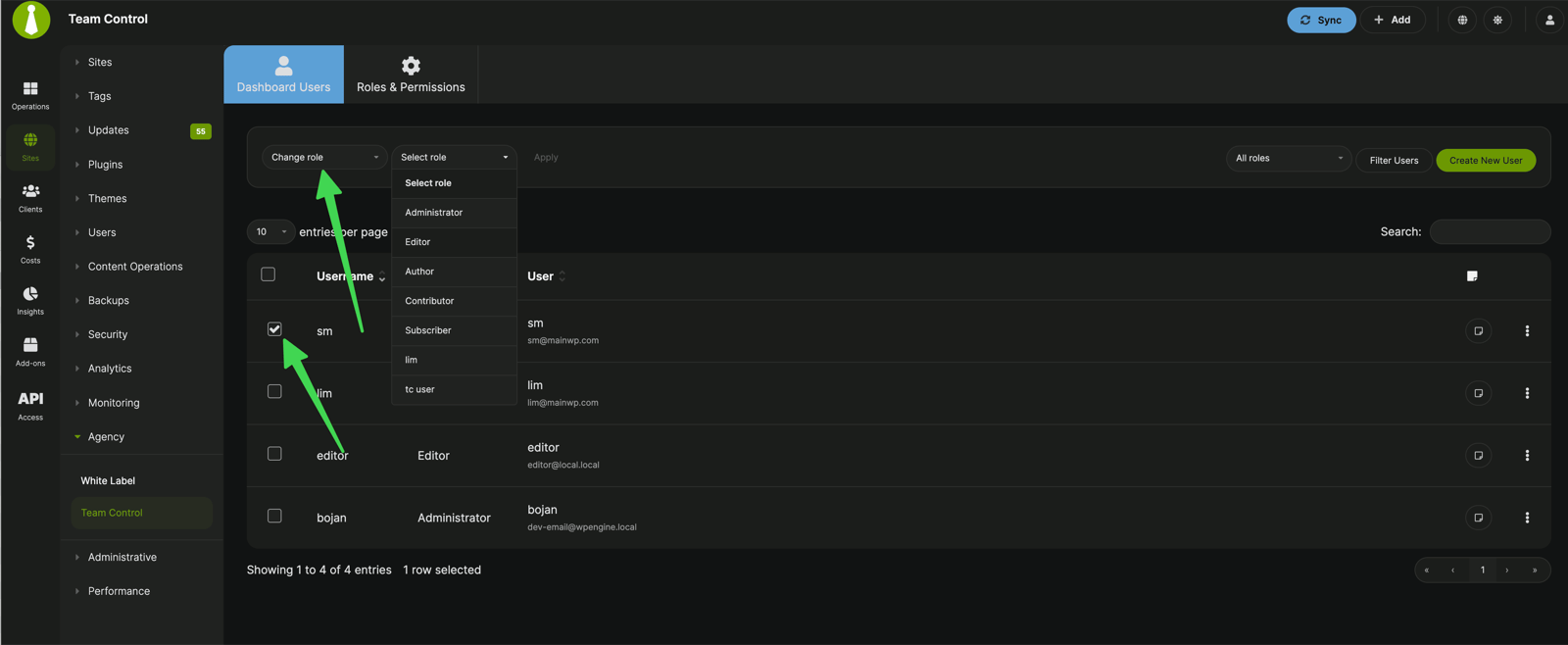Expand the Sites menu item

click(x=100, y=62)
